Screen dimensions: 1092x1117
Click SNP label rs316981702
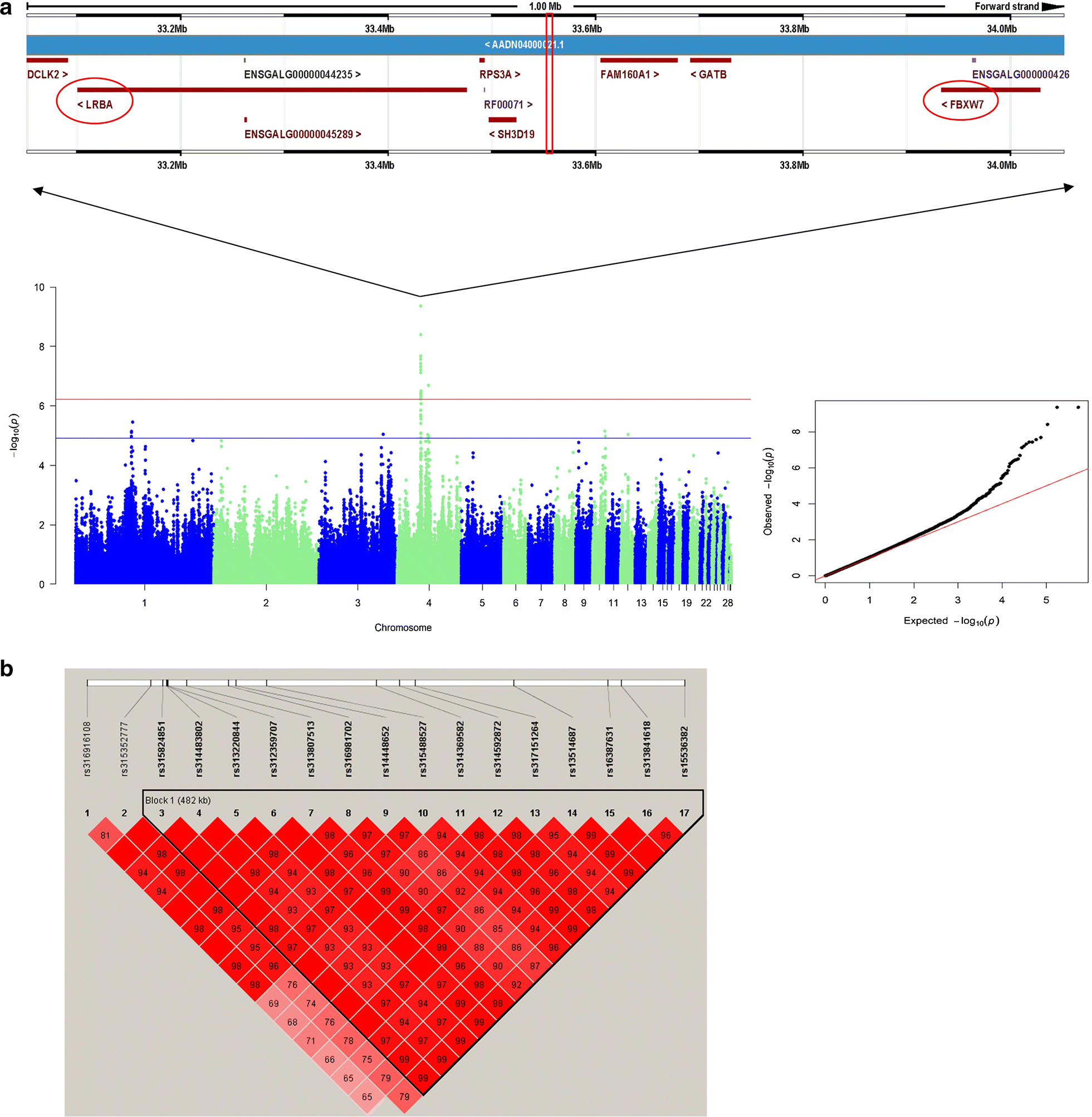(x=348, y=749)
